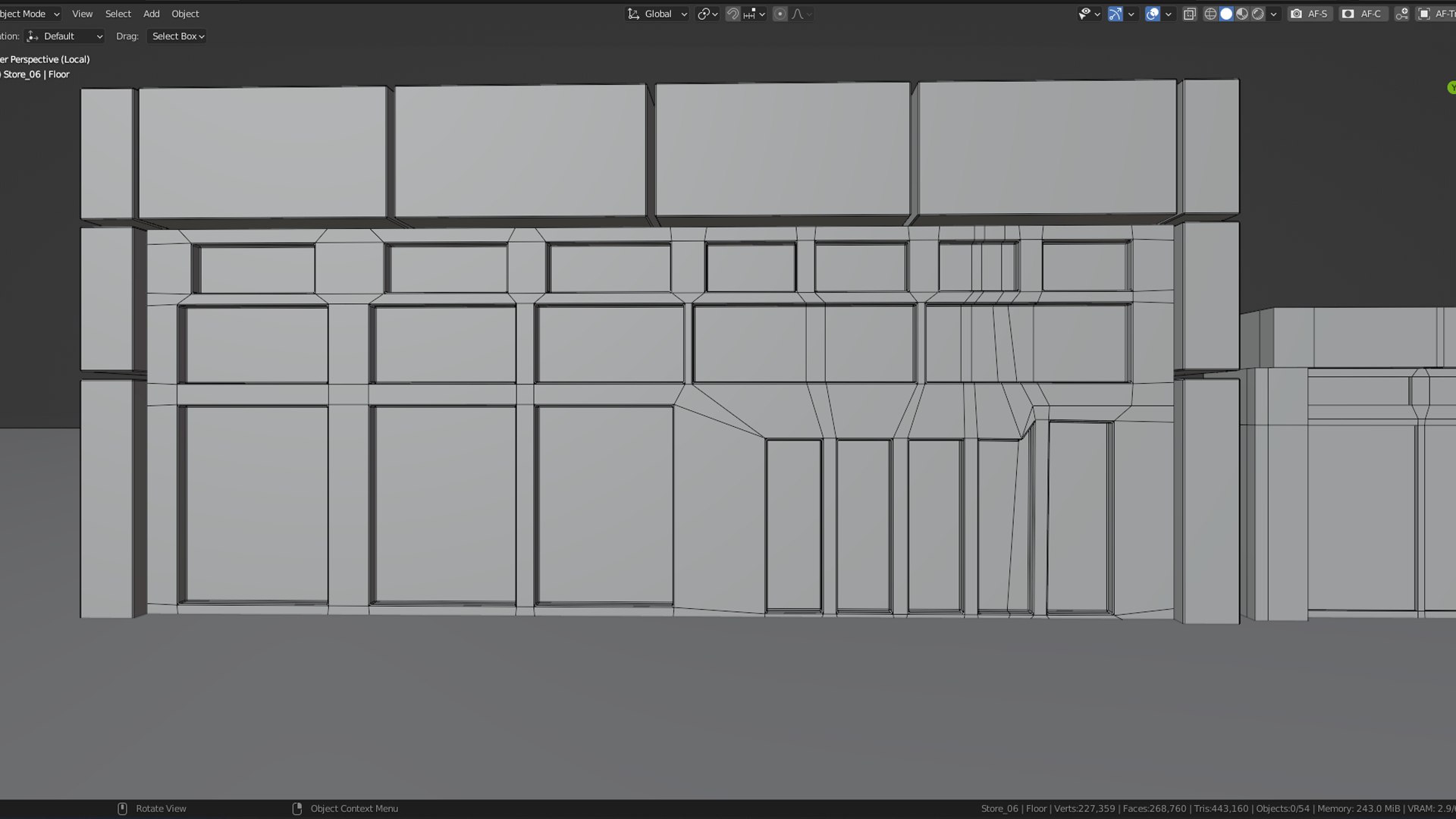
Task: Enable rendered viewport shading
Action: point(1258,14)
